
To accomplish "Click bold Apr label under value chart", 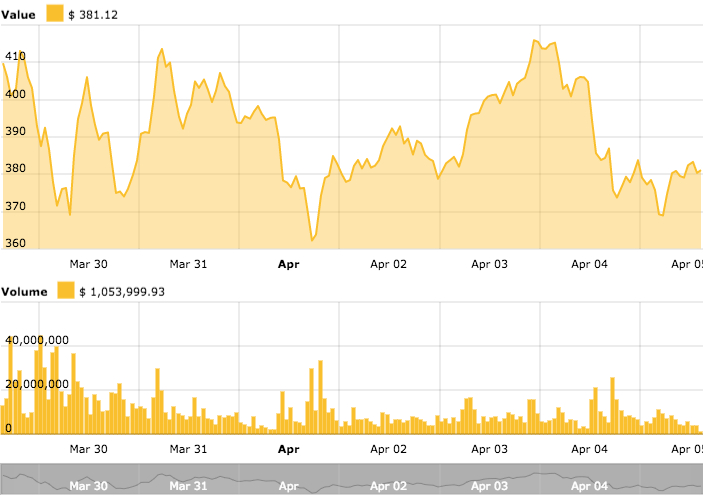I will pos(289,264).
